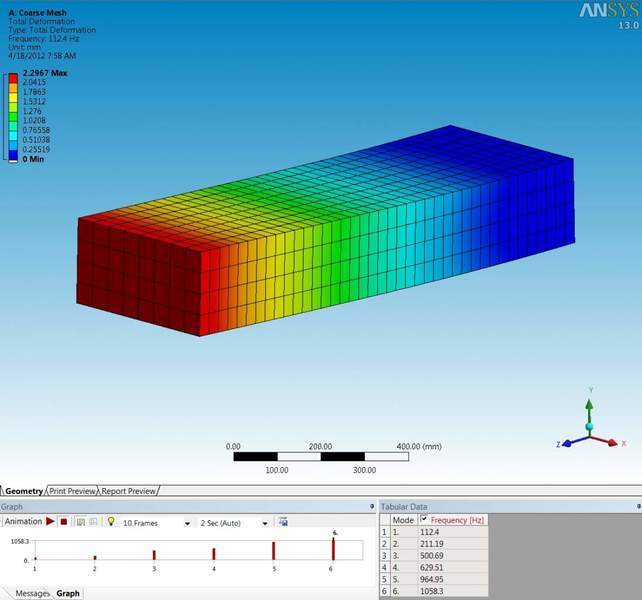Export the animation video file icon

tap(283, 521)
